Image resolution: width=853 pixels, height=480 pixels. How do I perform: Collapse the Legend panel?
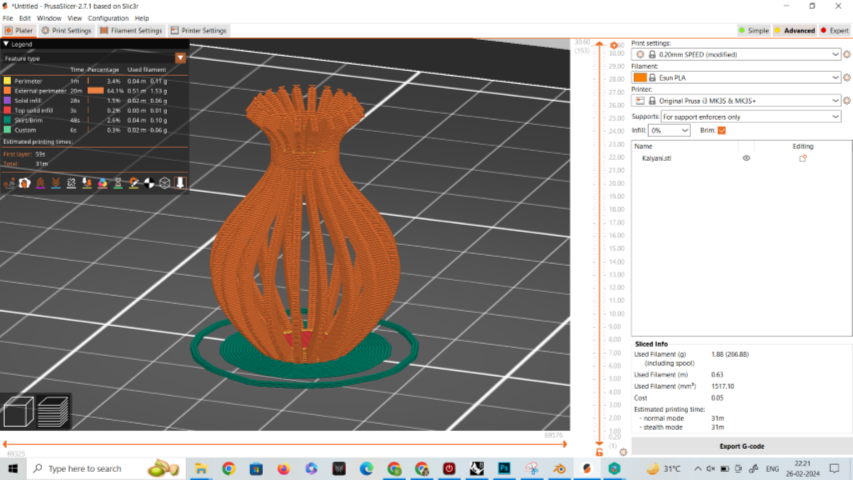6,44
